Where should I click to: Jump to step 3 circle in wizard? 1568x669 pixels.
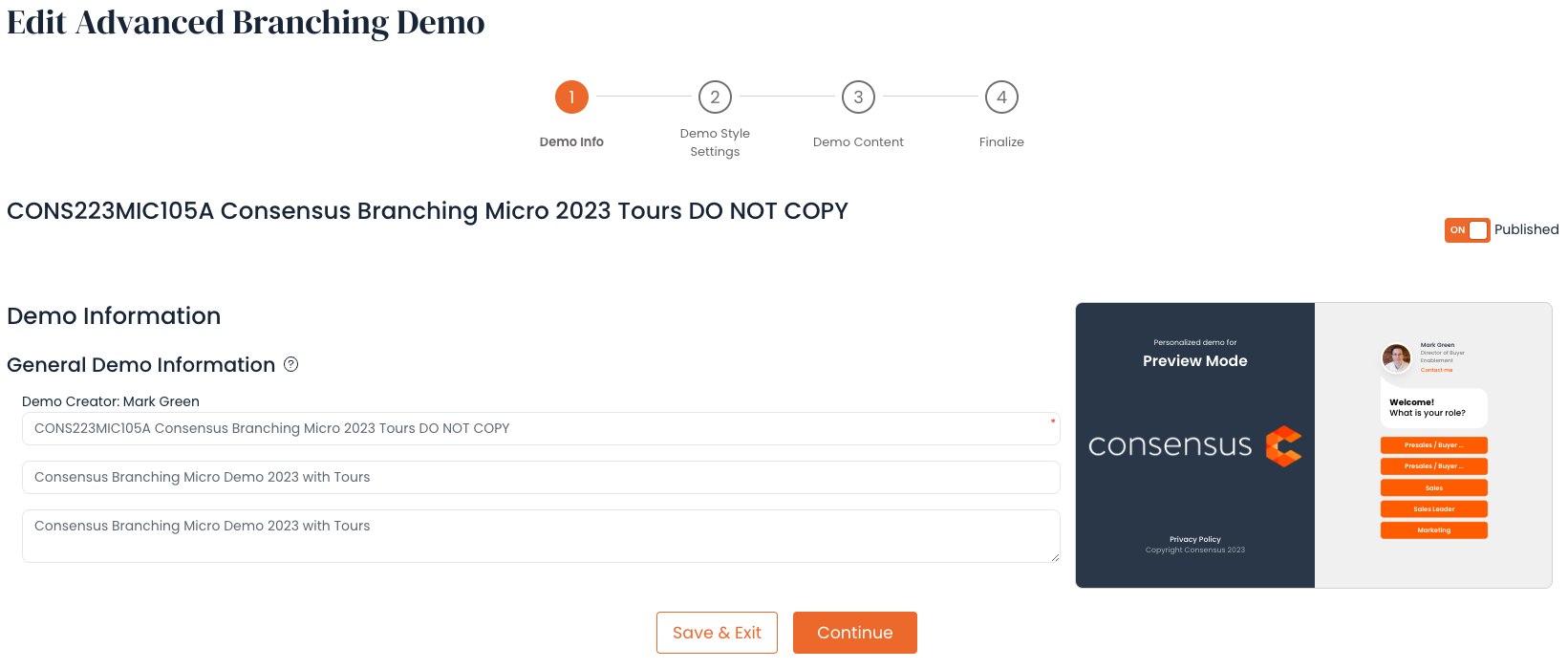[858, 97]
